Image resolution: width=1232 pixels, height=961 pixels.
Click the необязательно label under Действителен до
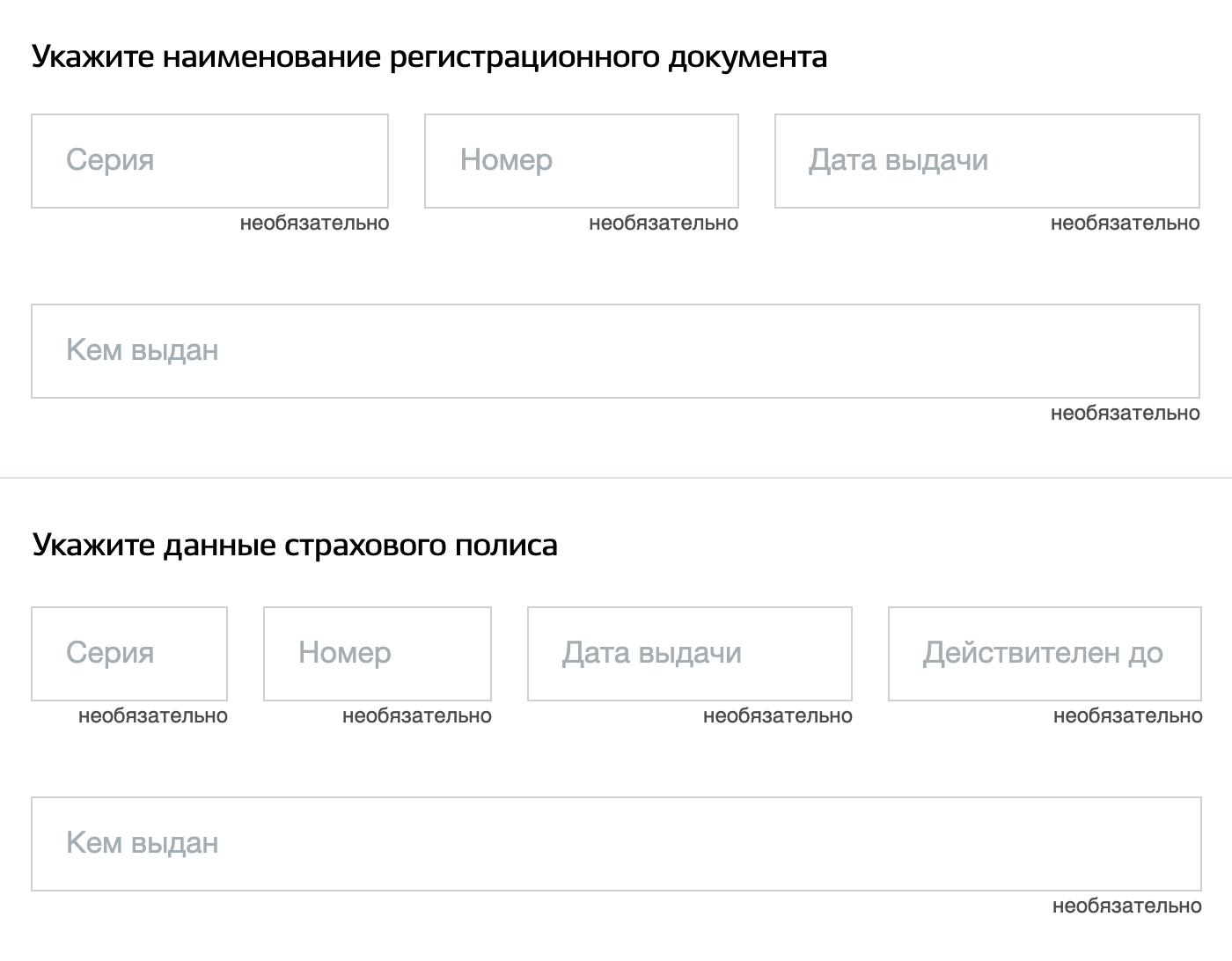coord(1127,715)
